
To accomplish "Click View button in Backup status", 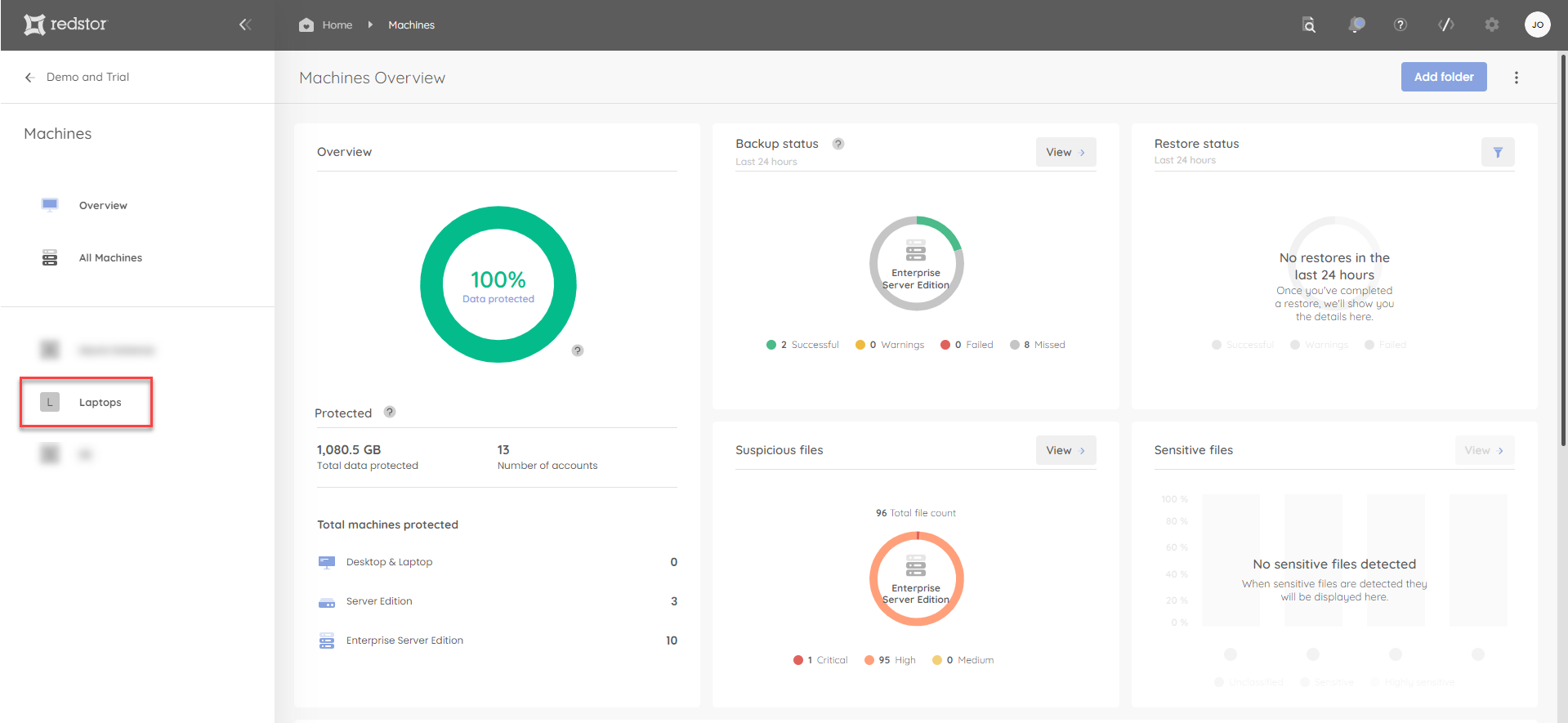I will [x=1065, y=152].
